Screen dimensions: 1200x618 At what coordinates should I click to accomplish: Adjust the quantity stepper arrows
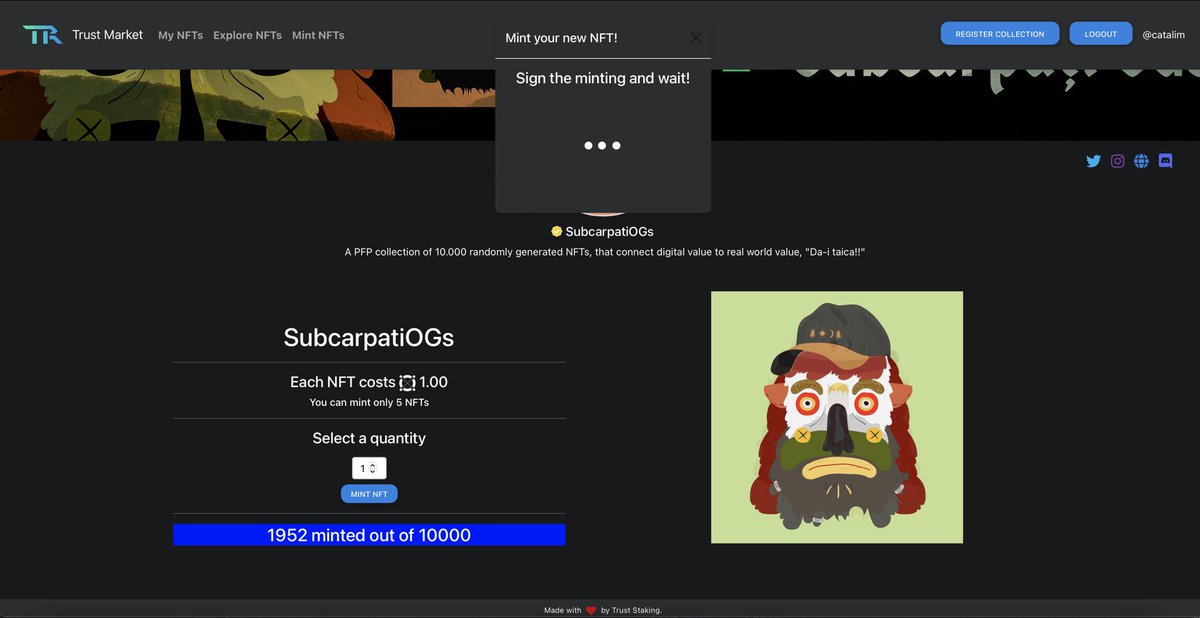[373, 468]
